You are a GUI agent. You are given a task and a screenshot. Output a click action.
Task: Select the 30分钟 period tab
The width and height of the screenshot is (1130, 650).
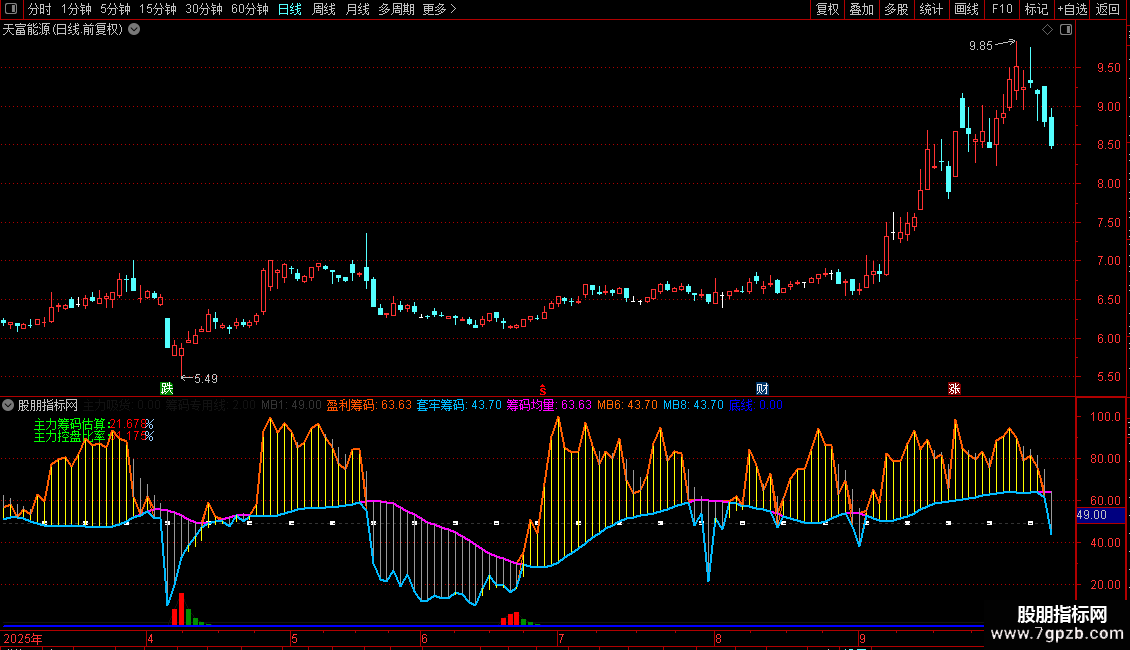pyautogui.click(x=203, y=10)
